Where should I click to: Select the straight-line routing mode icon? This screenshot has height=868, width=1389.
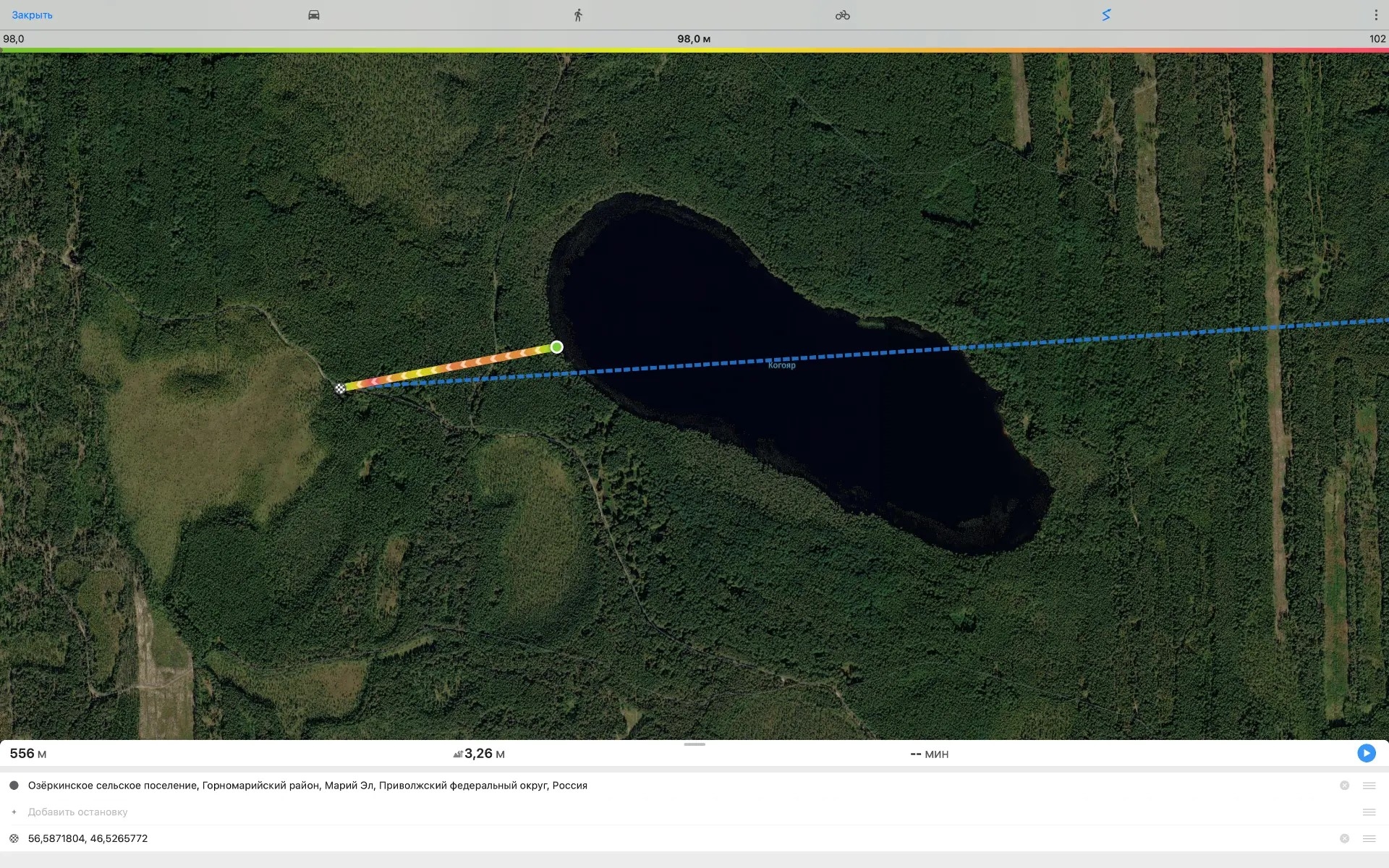(x=1106, y=14)
